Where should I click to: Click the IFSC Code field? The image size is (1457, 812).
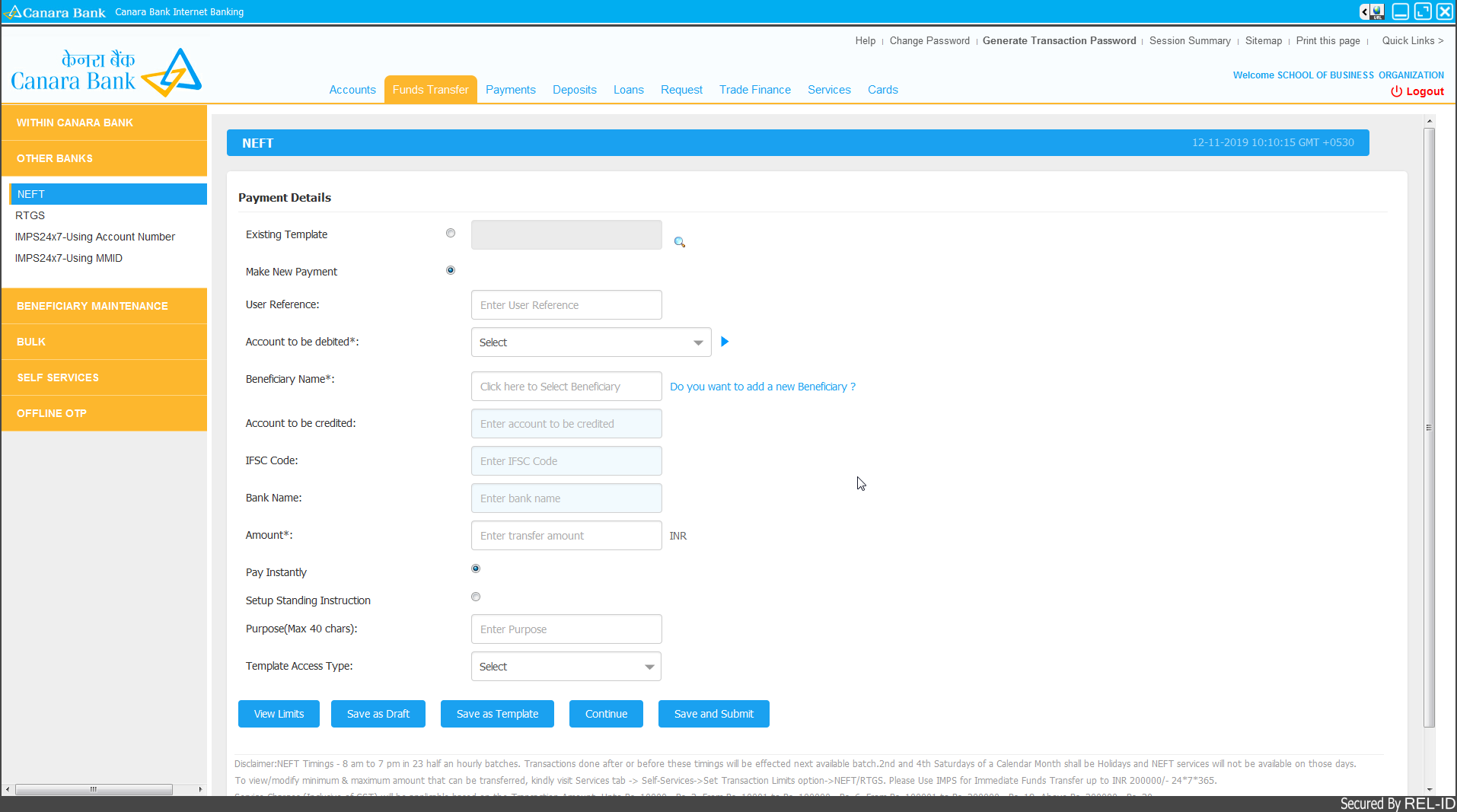point(566,461)
